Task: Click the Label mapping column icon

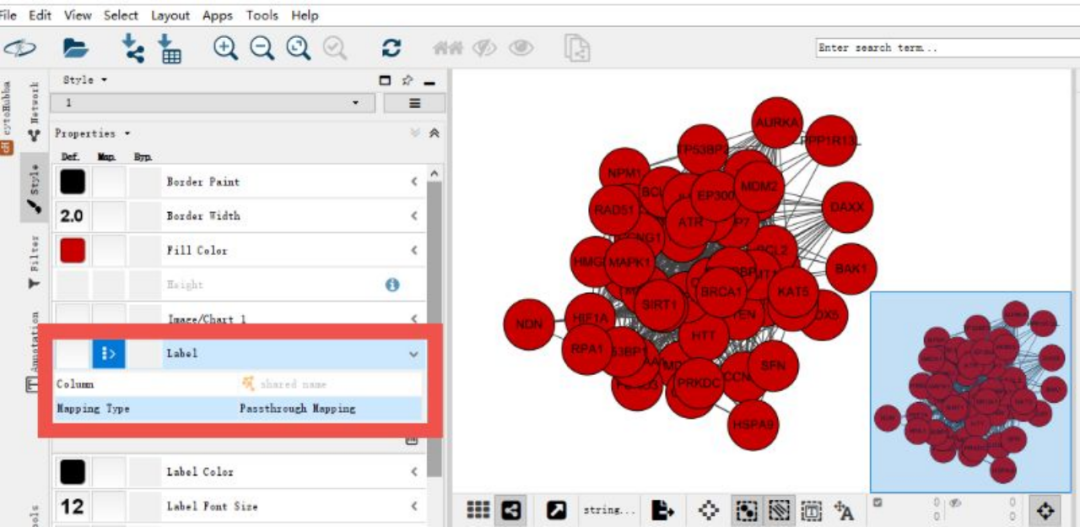Action: click(x=109, y=354)
